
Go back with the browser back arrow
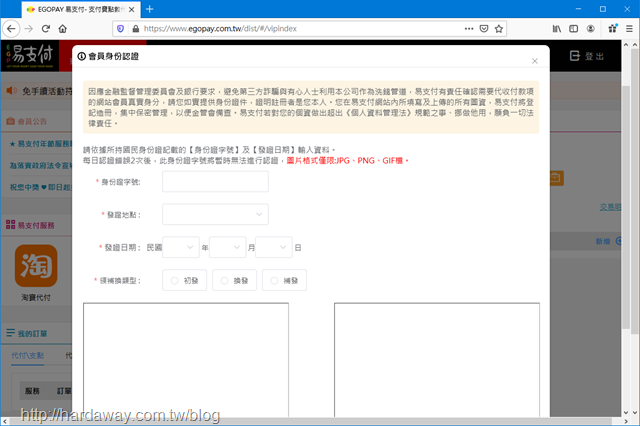pyautogui.click(x=11, y=29)
